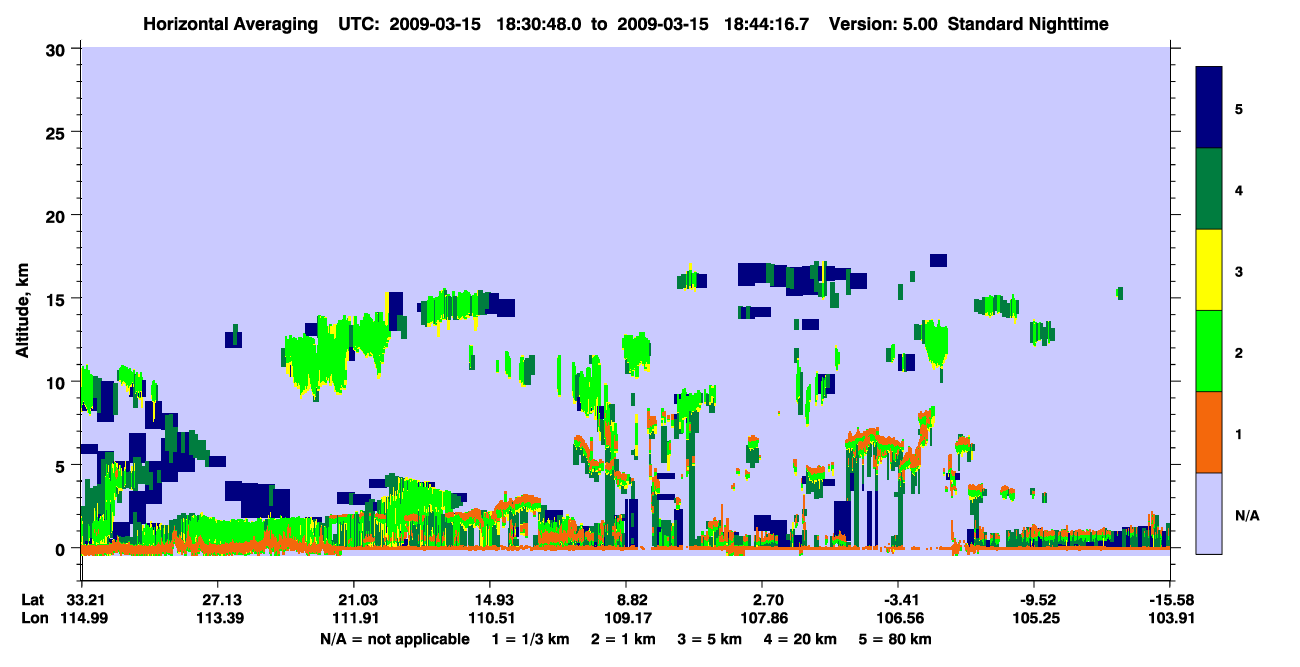Click the orange level 1 colorbar segment
The height and width of the screenshot is (667, 1300).
pyautogui.click(x=1209, y=432)
